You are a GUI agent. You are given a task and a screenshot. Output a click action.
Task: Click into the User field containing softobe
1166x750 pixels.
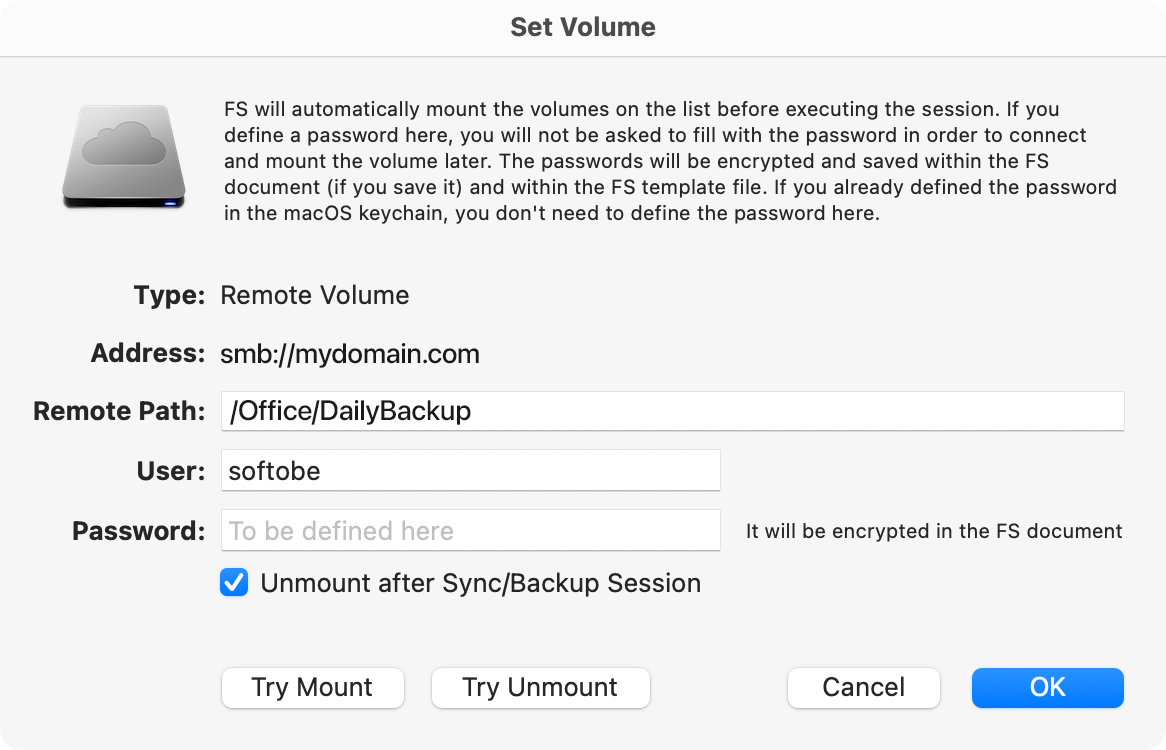pyautogui.click(x=471, y=471)
